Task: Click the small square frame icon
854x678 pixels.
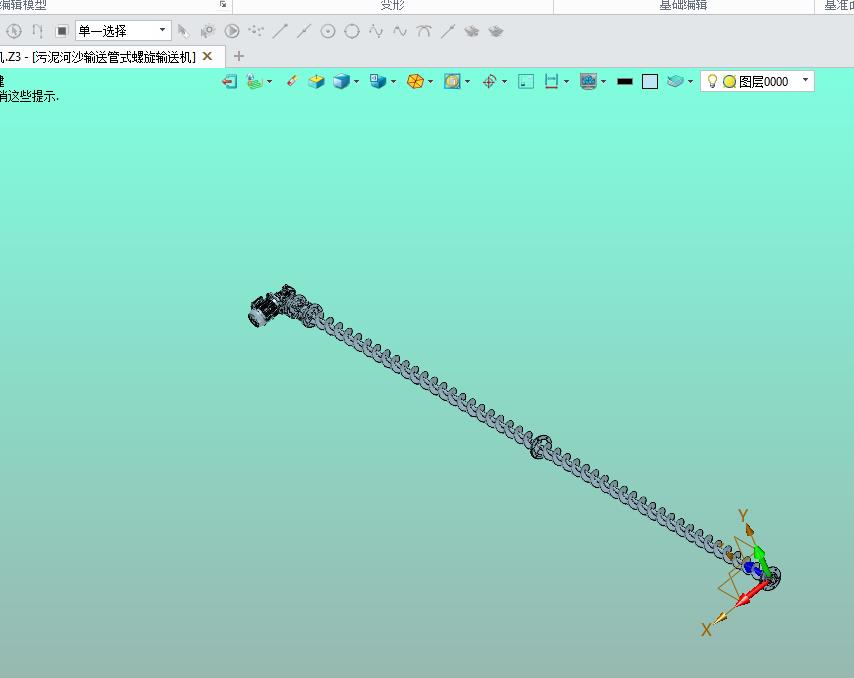Action: (x=526, y=82)
